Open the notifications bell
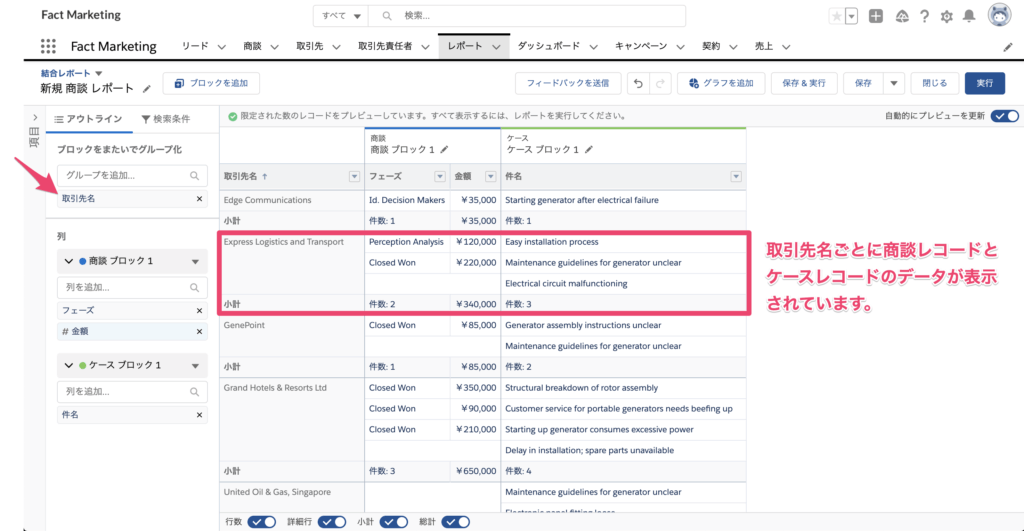The width and height of the screenshot is (1024, 531). (x=969, y=16)
